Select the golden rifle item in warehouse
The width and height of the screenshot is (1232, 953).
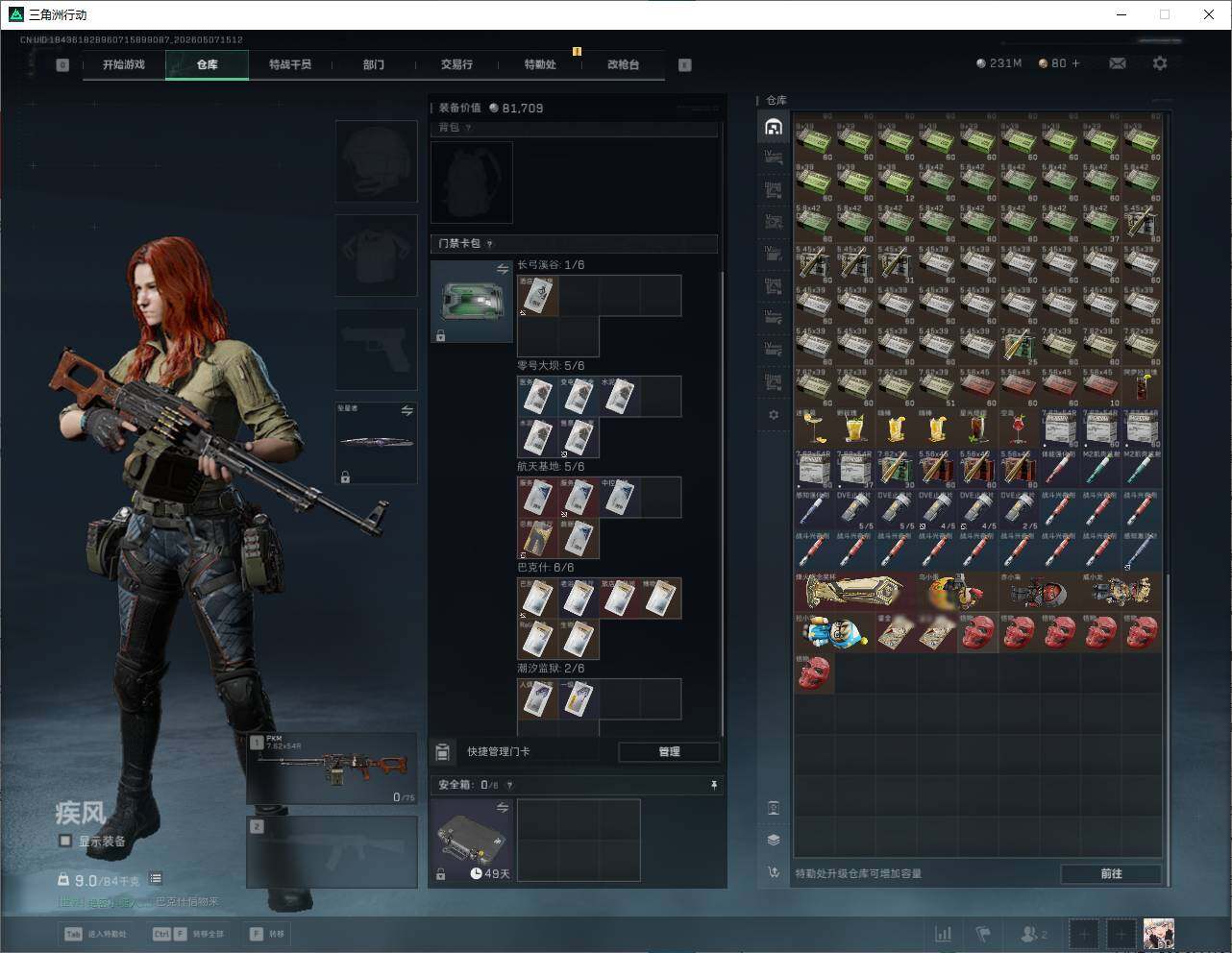coord(856,592)
